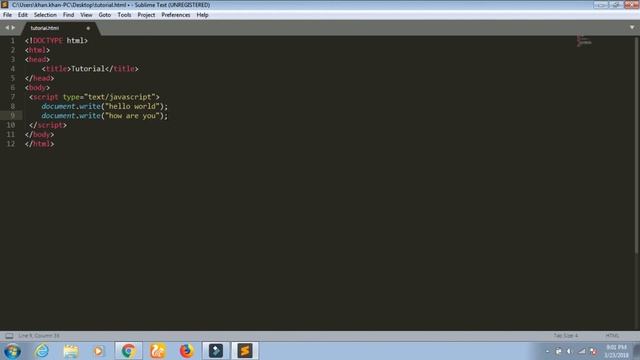
Task: Click the closing html tag line
Action: 39,144
